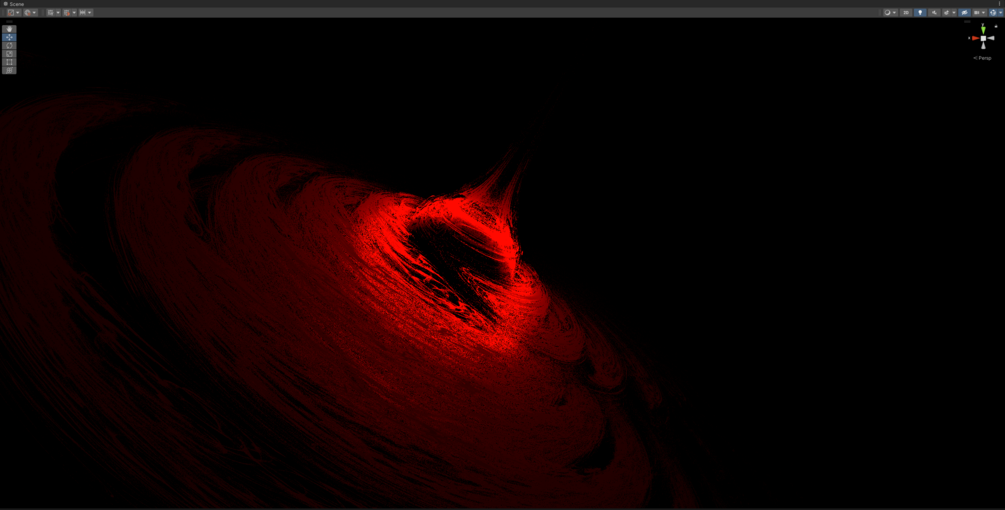Viewport: 1005px width, 510px height.
Task: Open the handle rotation dropdown arrow
Action: tap(34, 12)
